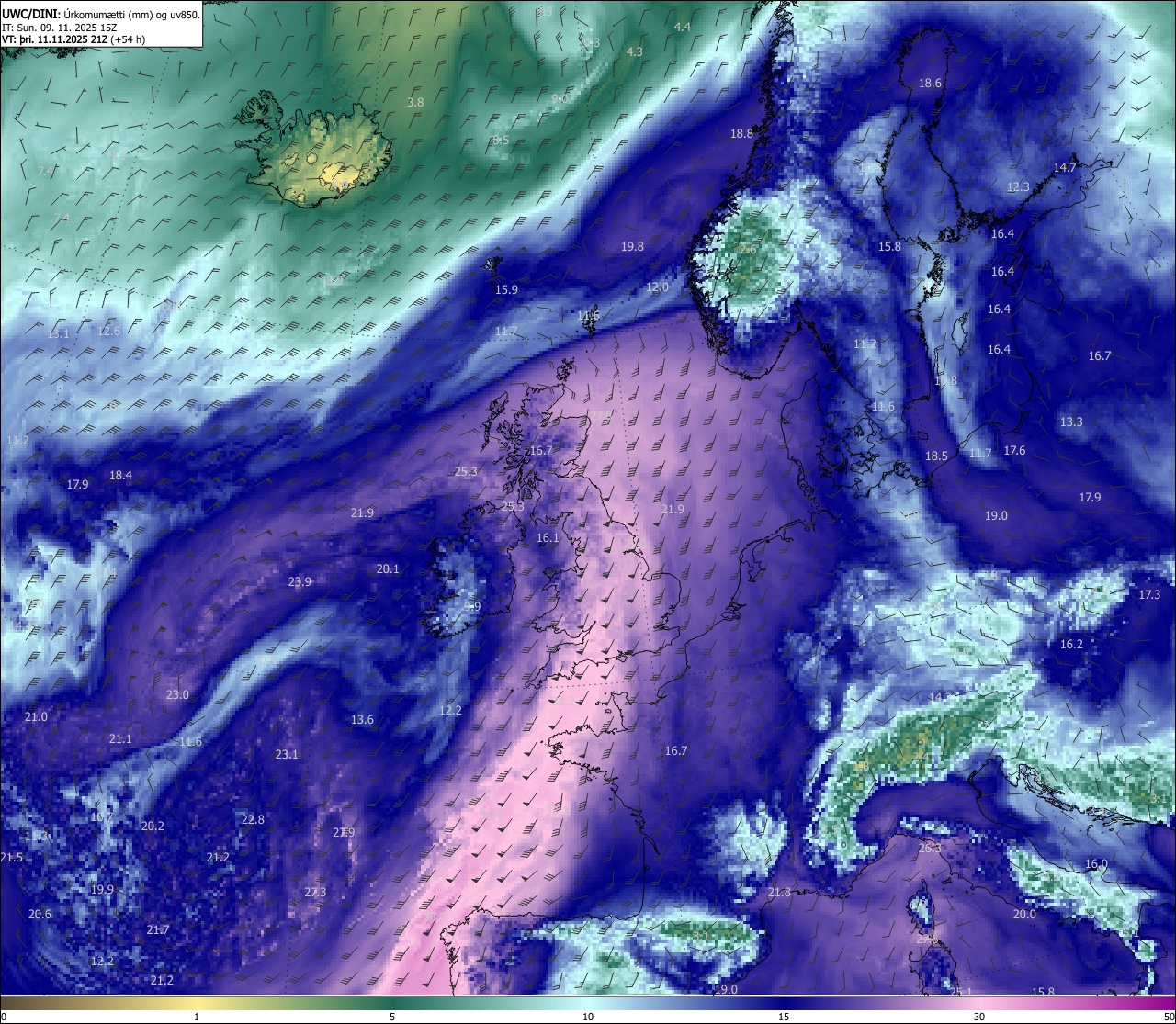The width and height of the screenshot is (1176, 1024).
Task: Click the 30 tick on the colour scale
Action: [979, 1017]
